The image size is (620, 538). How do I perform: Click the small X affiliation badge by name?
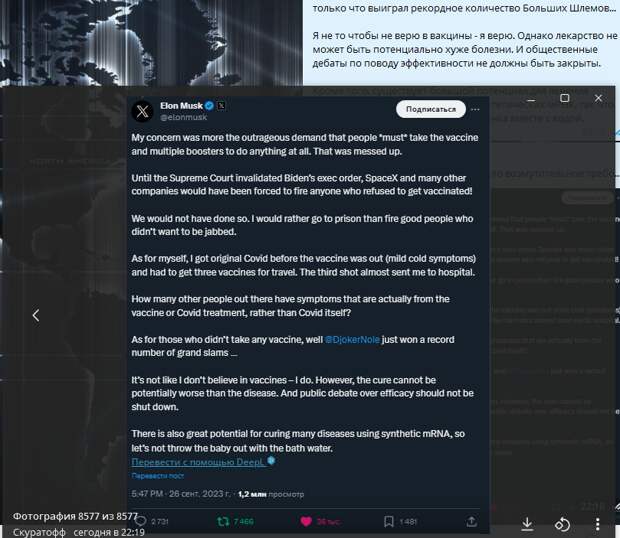221,106
